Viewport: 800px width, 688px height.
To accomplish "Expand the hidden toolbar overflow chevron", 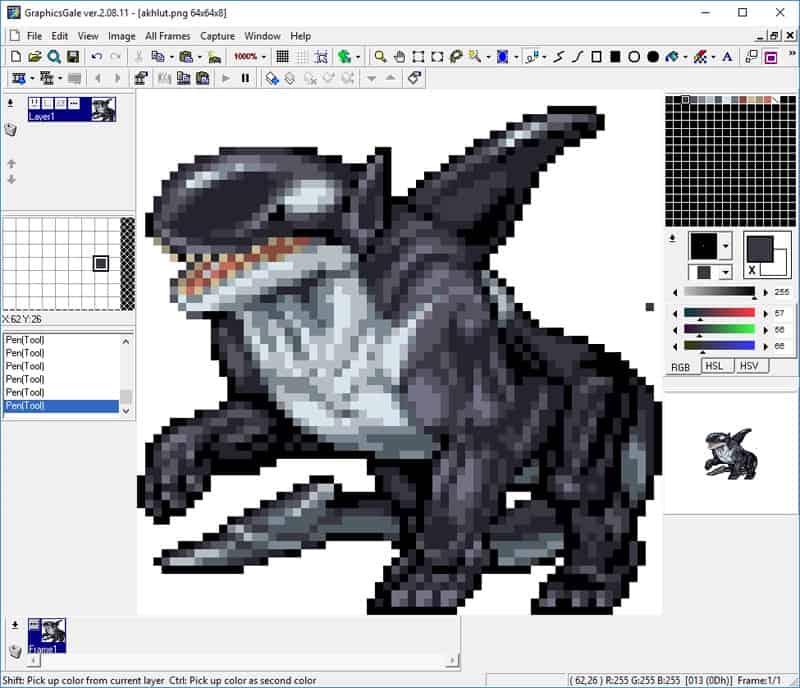I will tap(792, 53).
